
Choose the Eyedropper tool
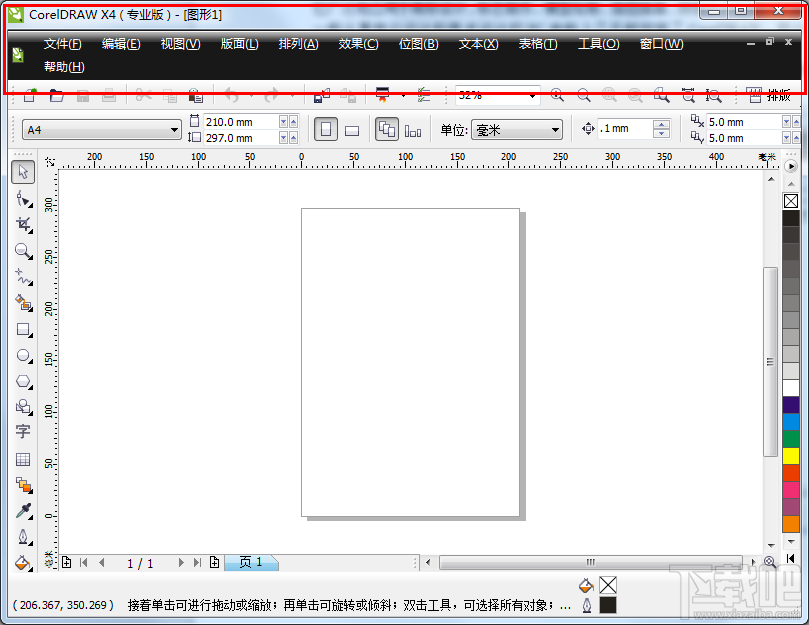click(23, 511)
